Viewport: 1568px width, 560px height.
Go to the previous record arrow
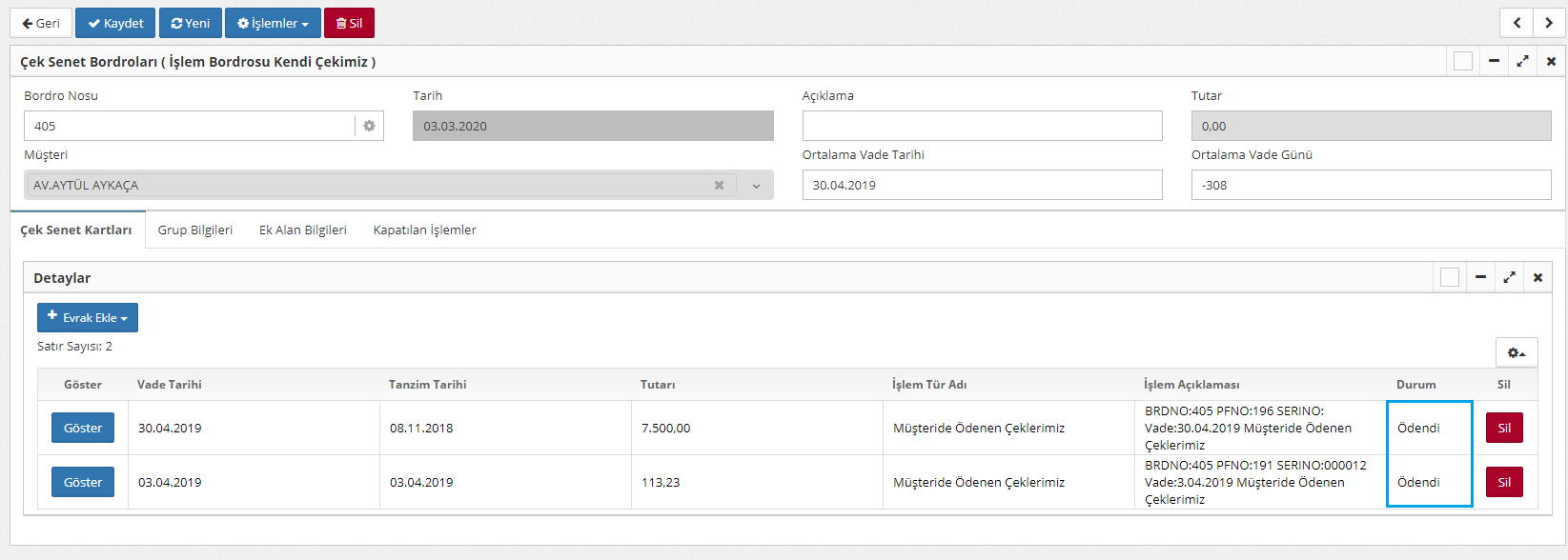(1517, 23)
